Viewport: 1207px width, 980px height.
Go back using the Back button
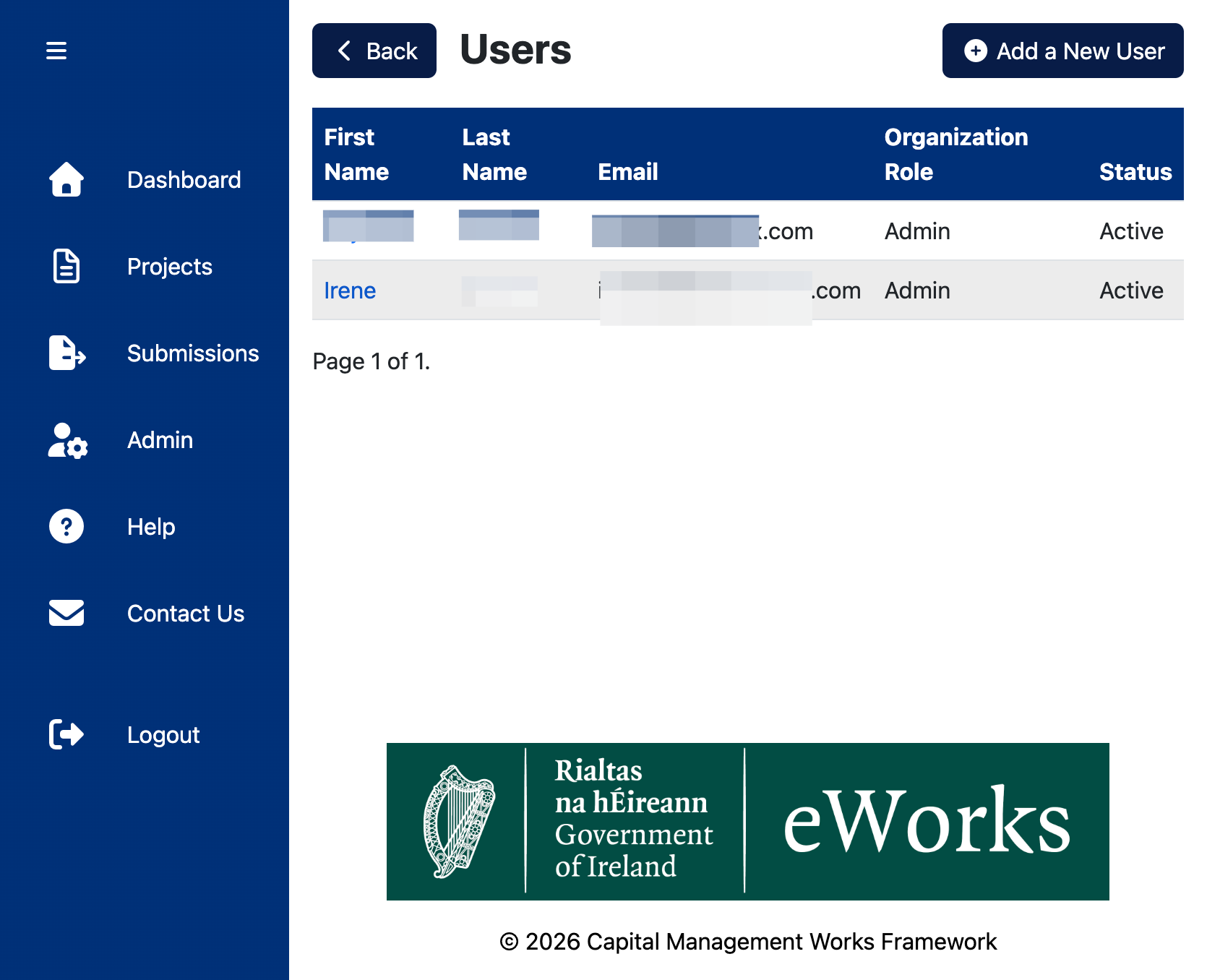point(374,51)
